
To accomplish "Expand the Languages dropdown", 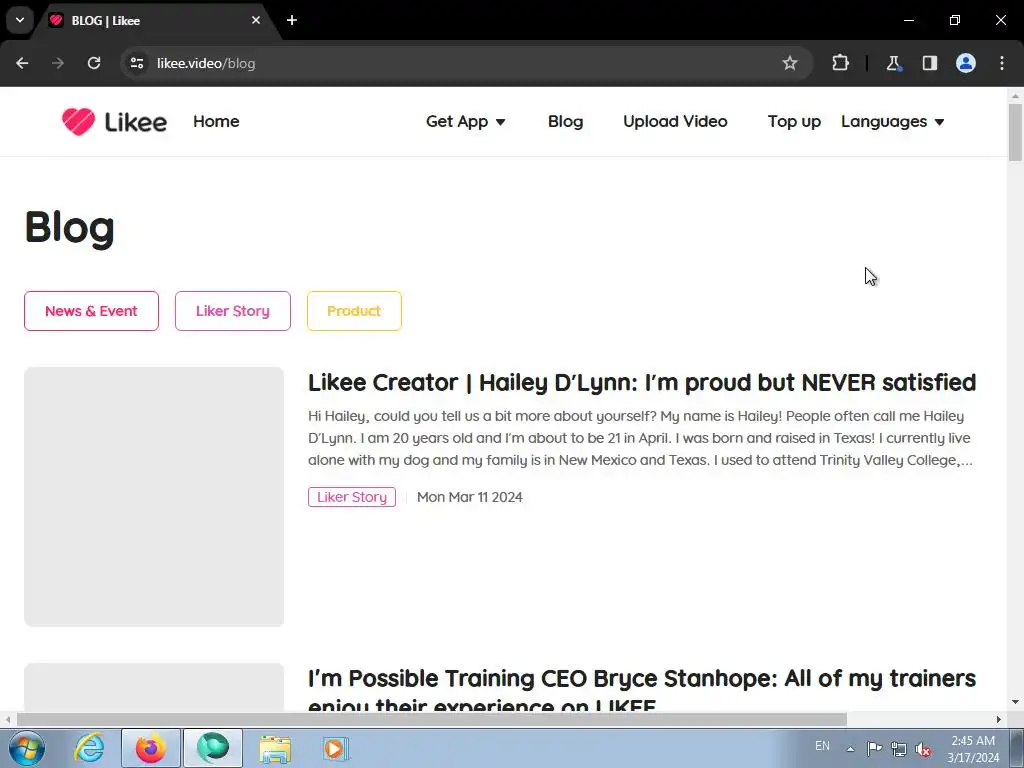I will [x=893, y=121].
